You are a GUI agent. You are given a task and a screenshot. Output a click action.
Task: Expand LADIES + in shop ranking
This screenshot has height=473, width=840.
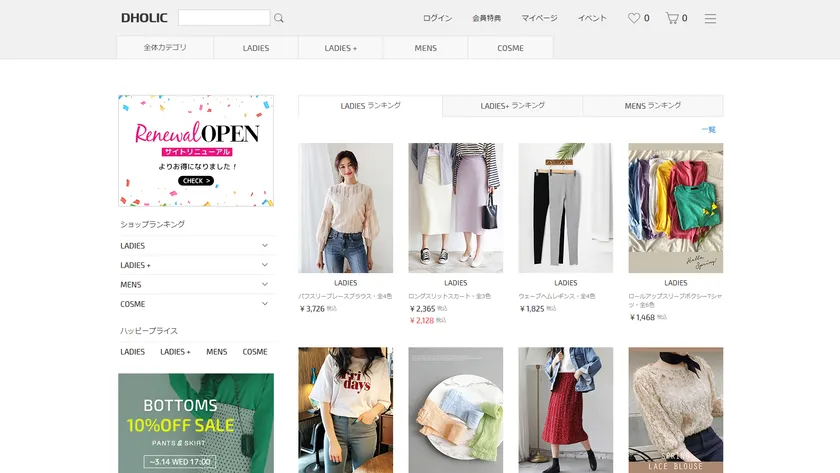click(x=196, y=265)
